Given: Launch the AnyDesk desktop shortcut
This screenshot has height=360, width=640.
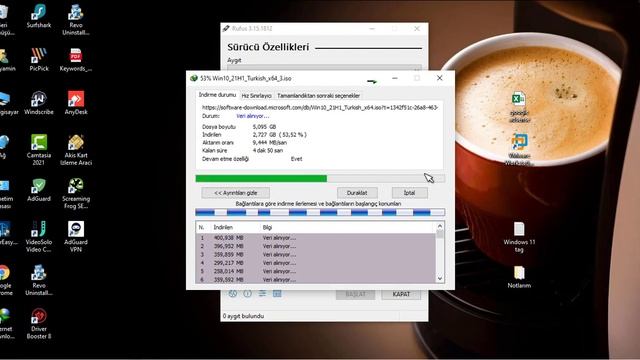Looking at the screenshot, I should tap(76, 103).
